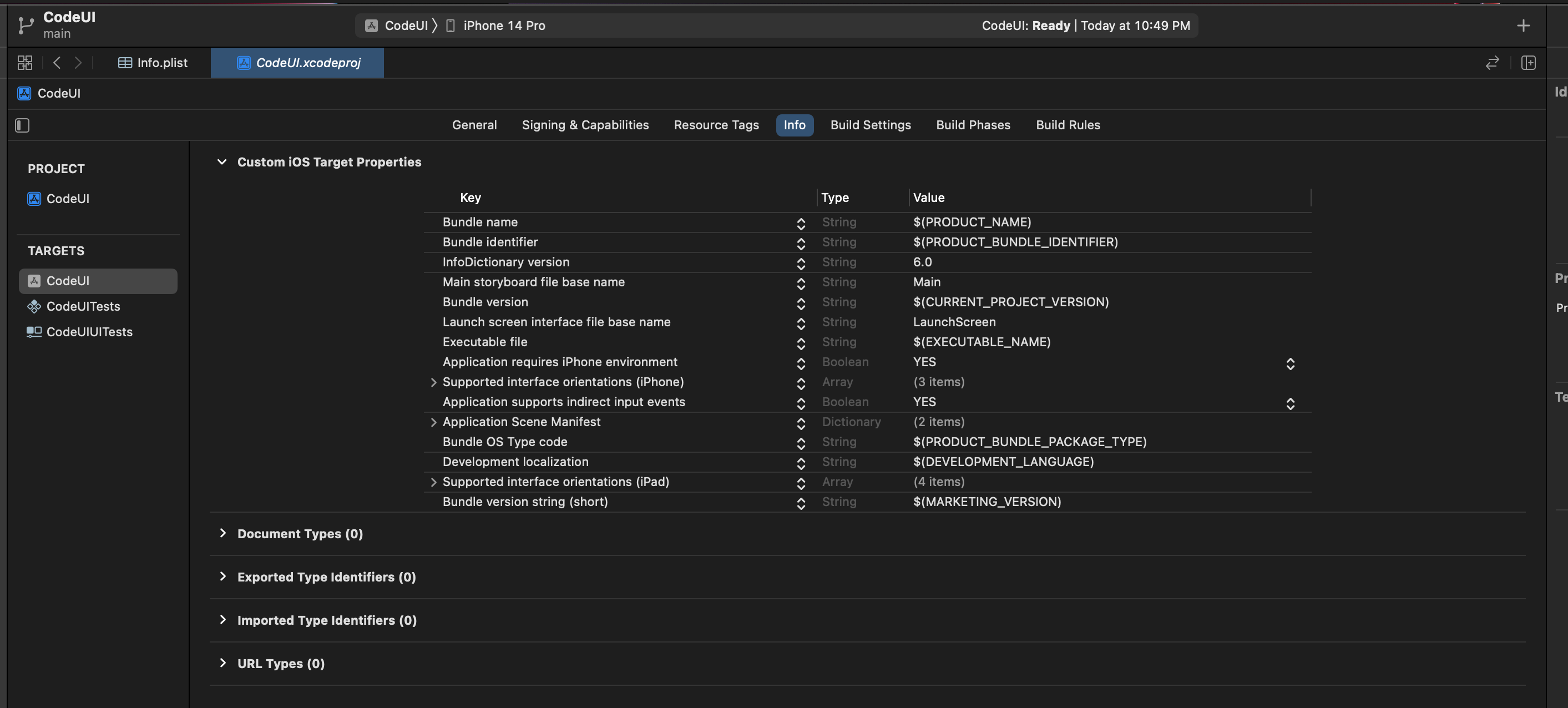
Task: Open key stepper for Bundle OS Type code
Action: (x=801, y=443)
